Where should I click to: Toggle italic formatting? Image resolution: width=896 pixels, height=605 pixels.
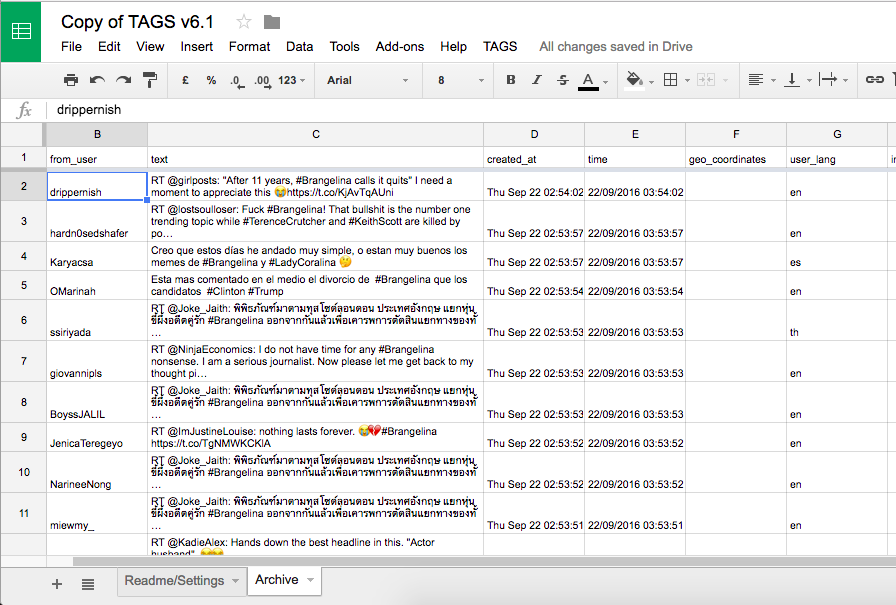(x=537, y=80)
